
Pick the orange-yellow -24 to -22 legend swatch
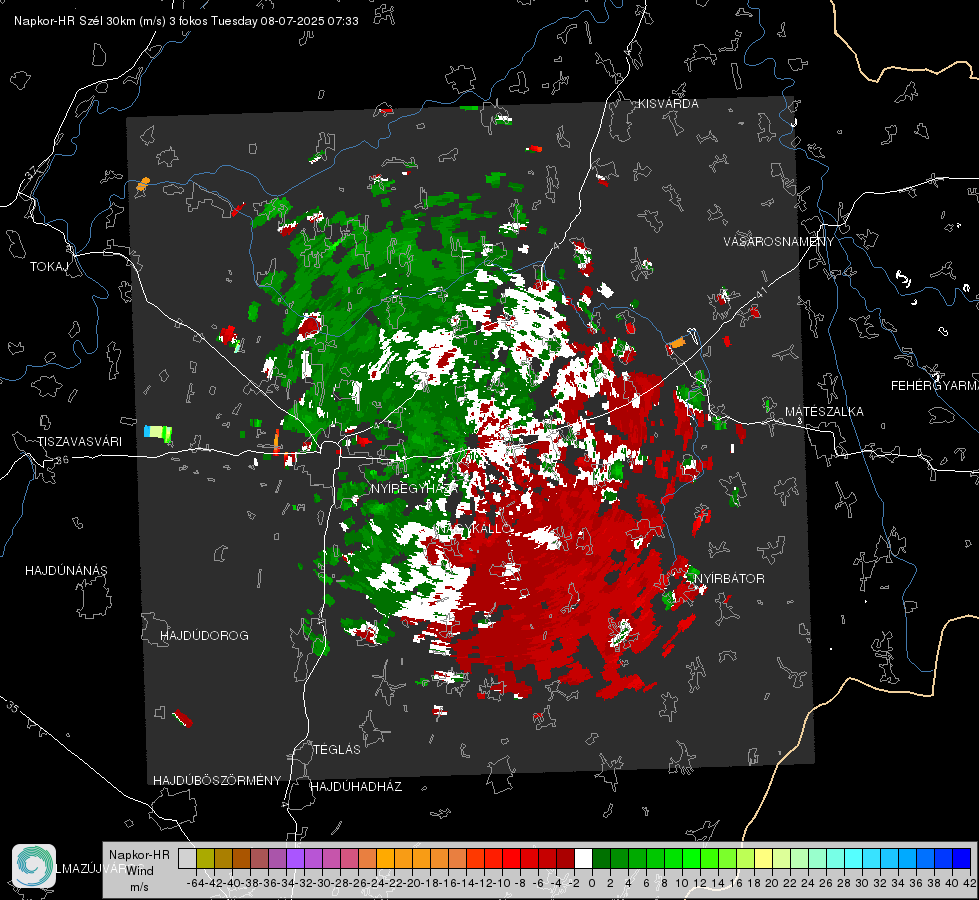pyautogui.click(x=385, y=858)
